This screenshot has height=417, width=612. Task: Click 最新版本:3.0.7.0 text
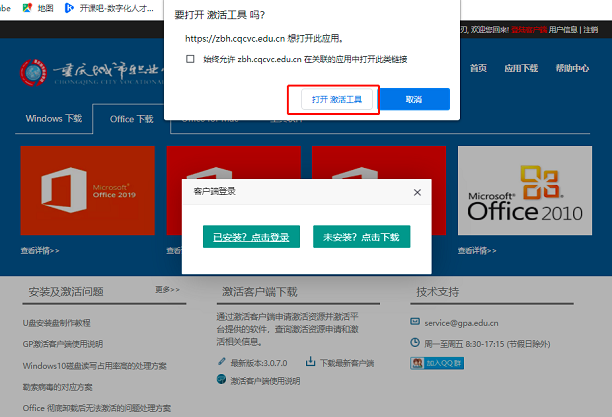(259, 363)
